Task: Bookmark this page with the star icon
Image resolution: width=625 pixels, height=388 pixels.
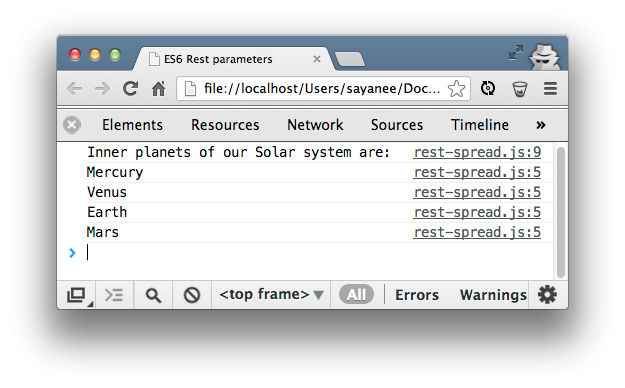Action: 456,89
